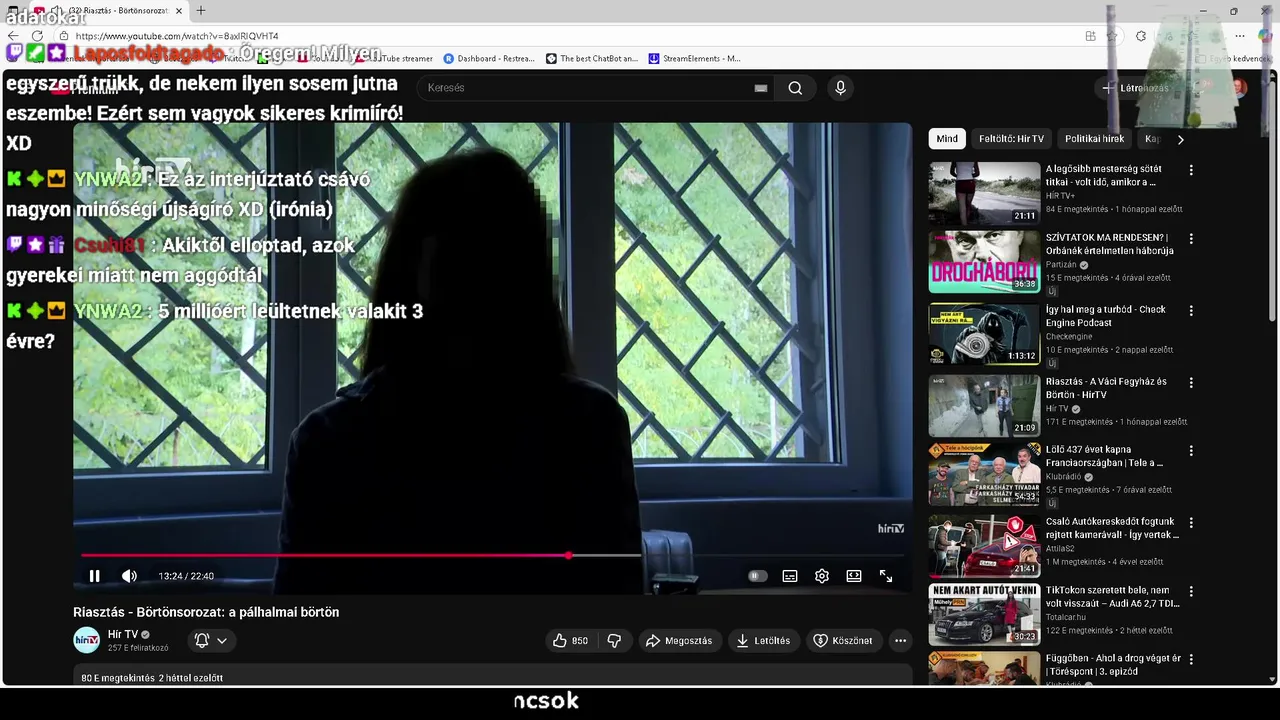Screen dimensions: 1280x720
Task: Open menu for Váci Fegyház video
Action: click(x=1190, y=382)
